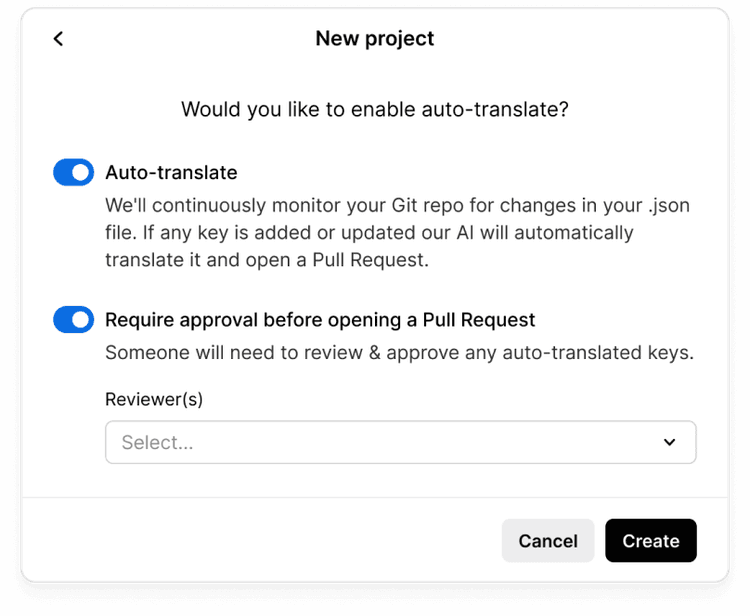Image resolution: width=750 pixels, height=616 pixels.
Task: Click the Git repo monitoring description
Action: (397, 233)
